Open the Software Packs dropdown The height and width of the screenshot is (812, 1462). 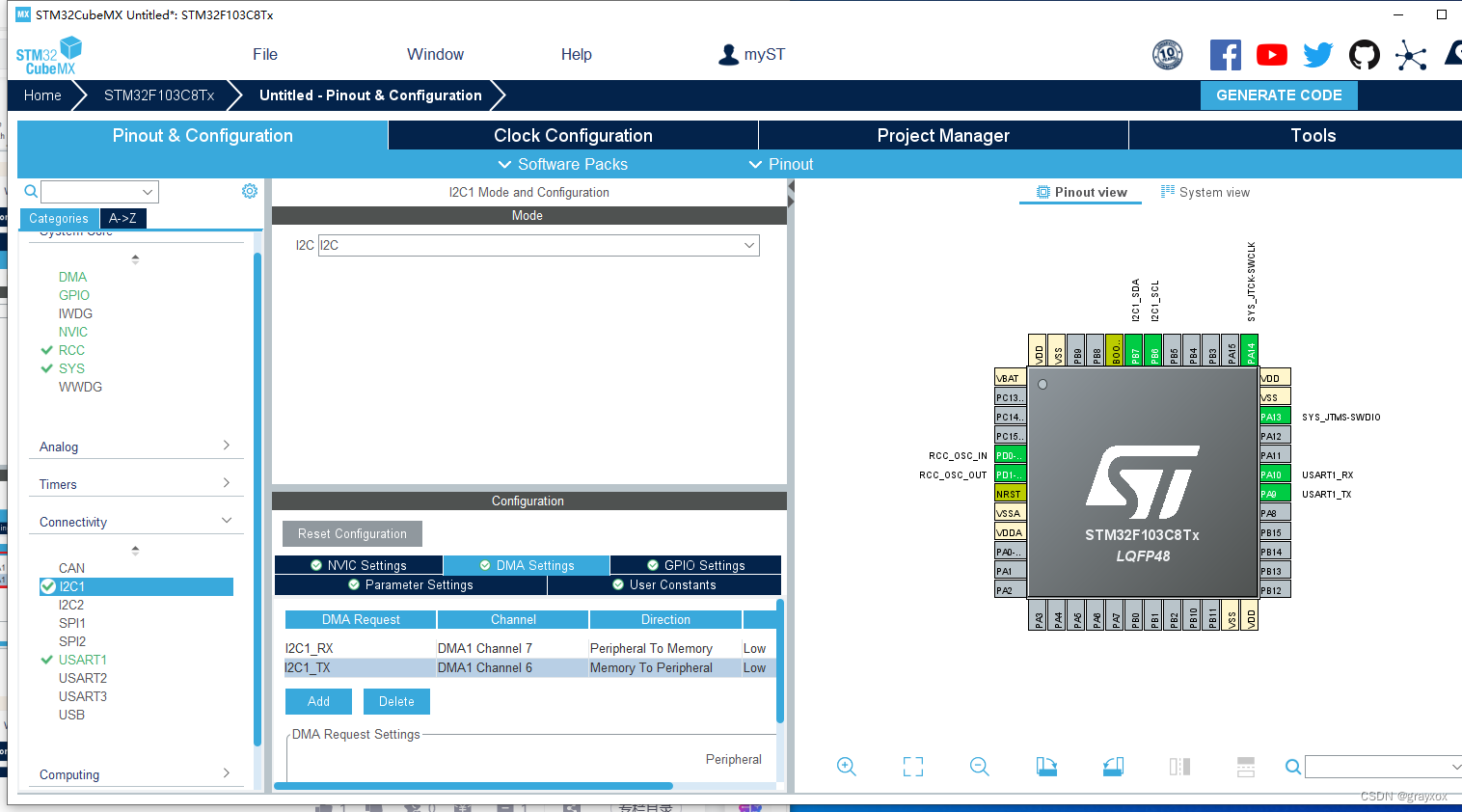(x=562, y=164)
